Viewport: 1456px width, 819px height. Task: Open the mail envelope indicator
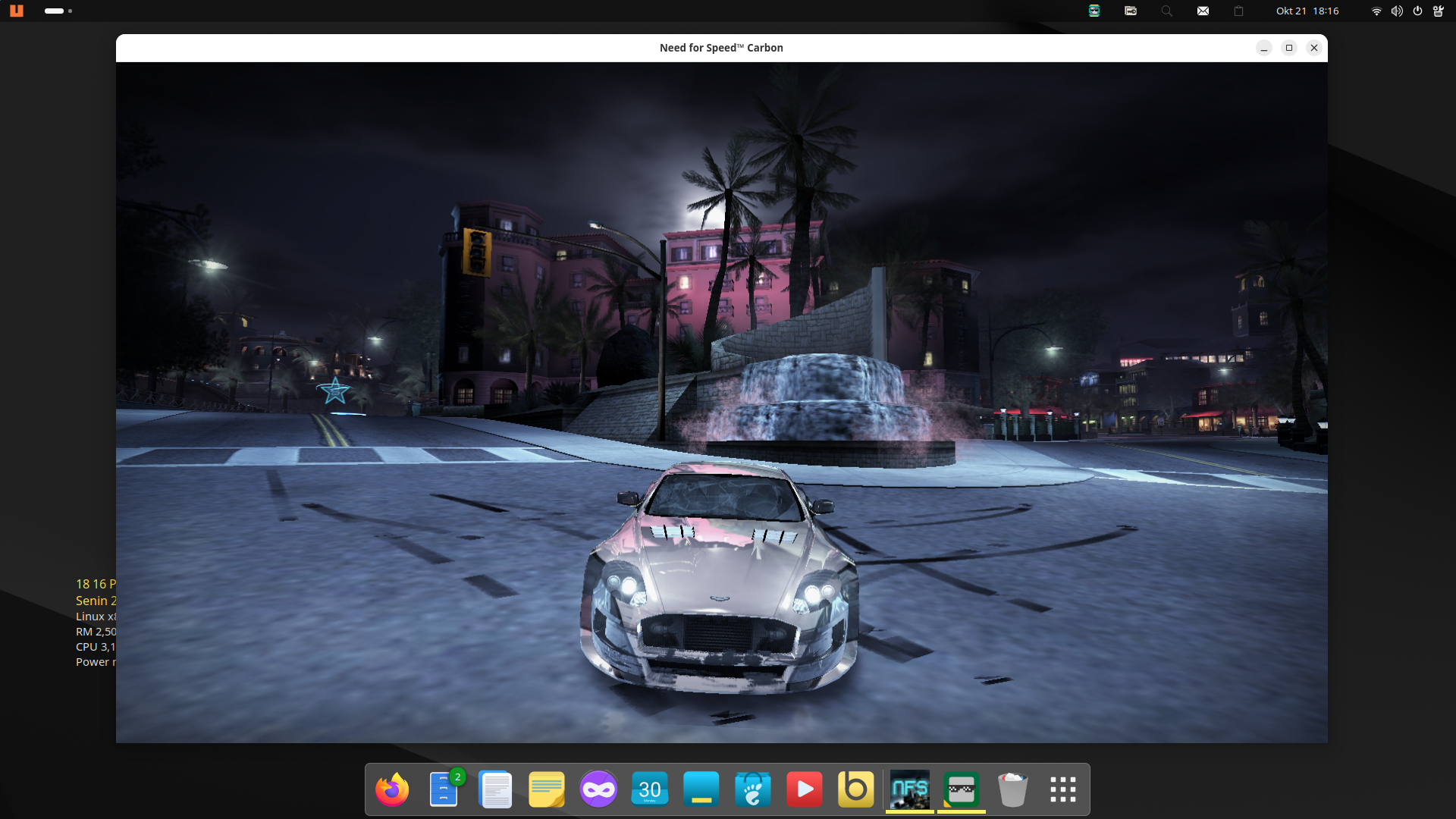coord(1203,11)
